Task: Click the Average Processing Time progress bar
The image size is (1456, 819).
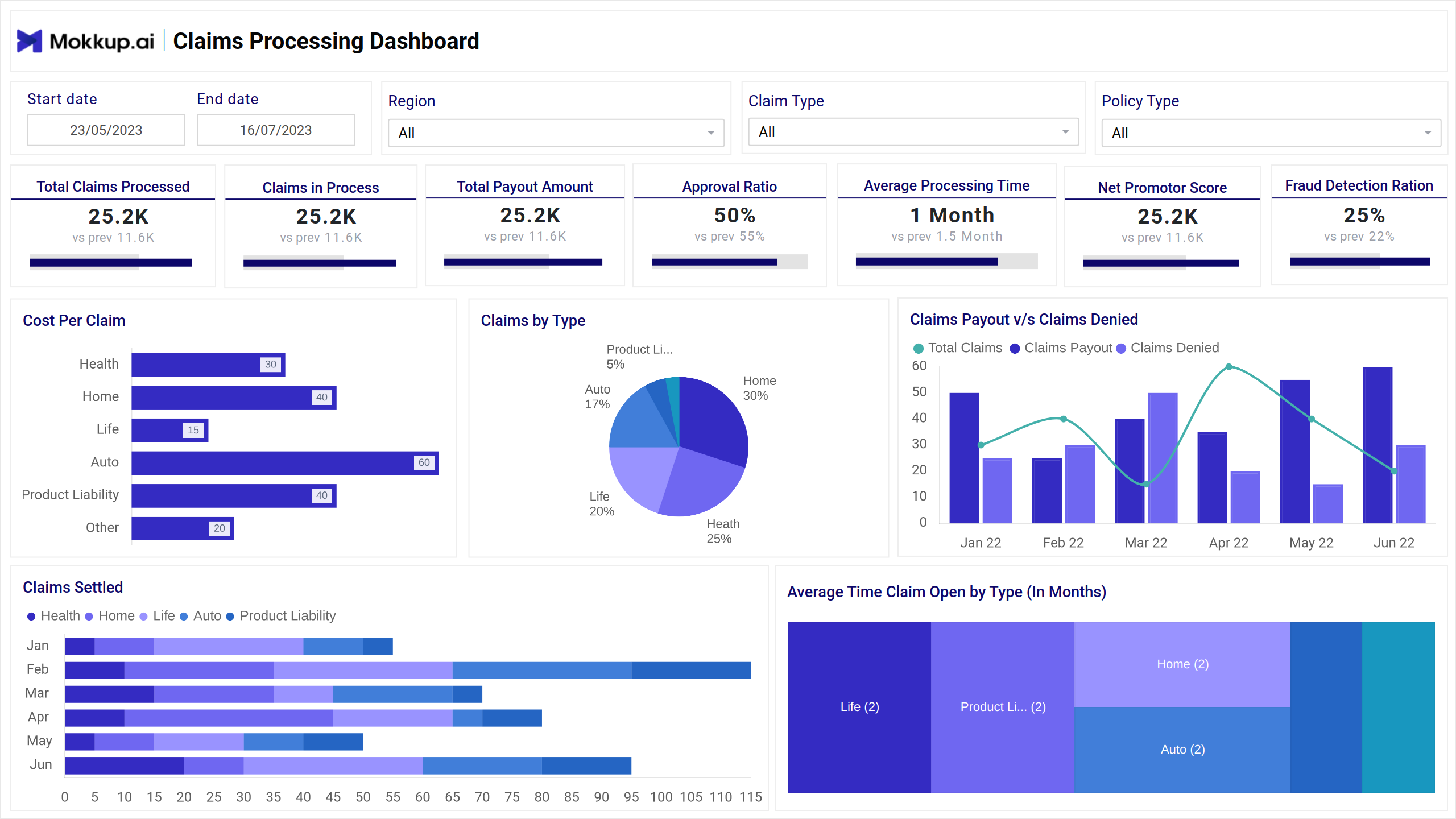Action: tap(946, 261)
